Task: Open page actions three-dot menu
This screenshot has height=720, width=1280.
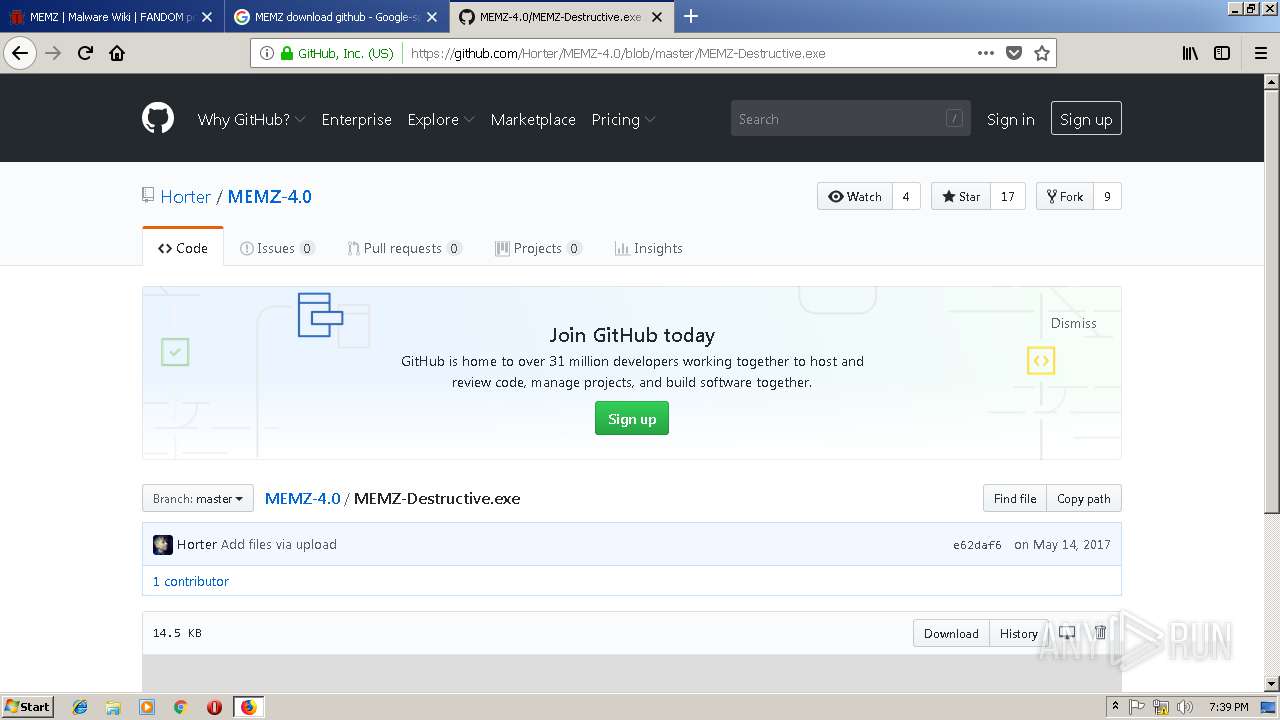Action: (x=986, y=53)
